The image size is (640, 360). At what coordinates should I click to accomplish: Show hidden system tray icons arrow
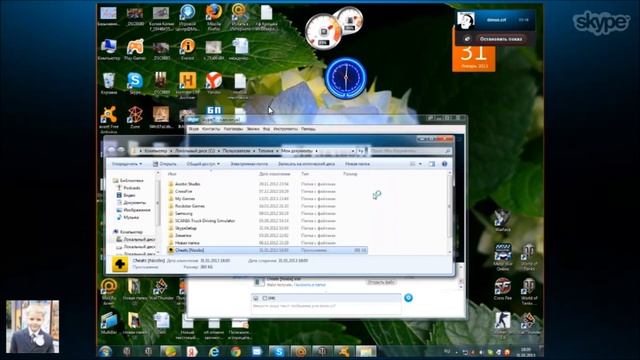(456, 352)
